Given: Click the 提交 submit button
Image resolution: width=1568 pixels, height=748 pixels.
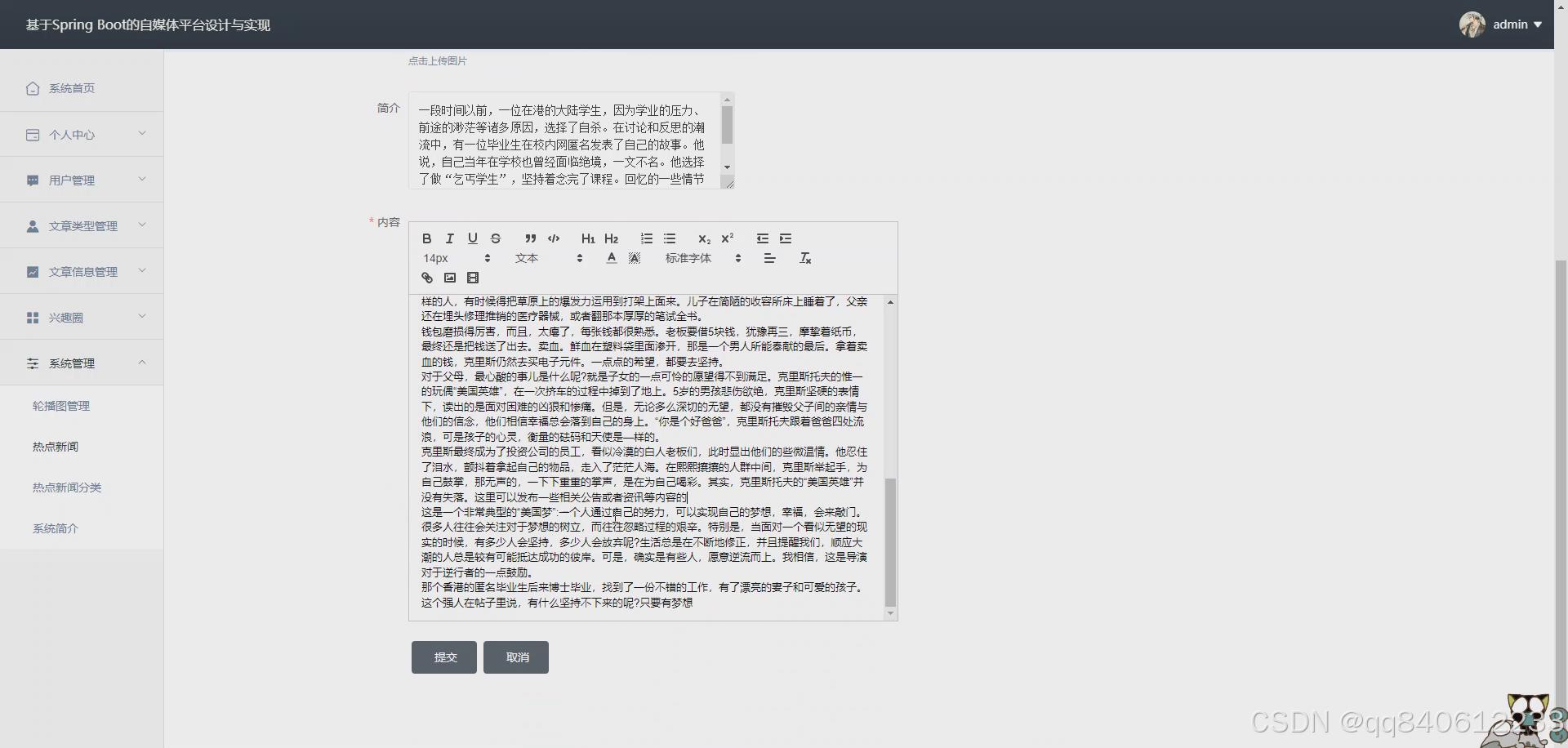Looking at the screenshot, I should point(443,657).
